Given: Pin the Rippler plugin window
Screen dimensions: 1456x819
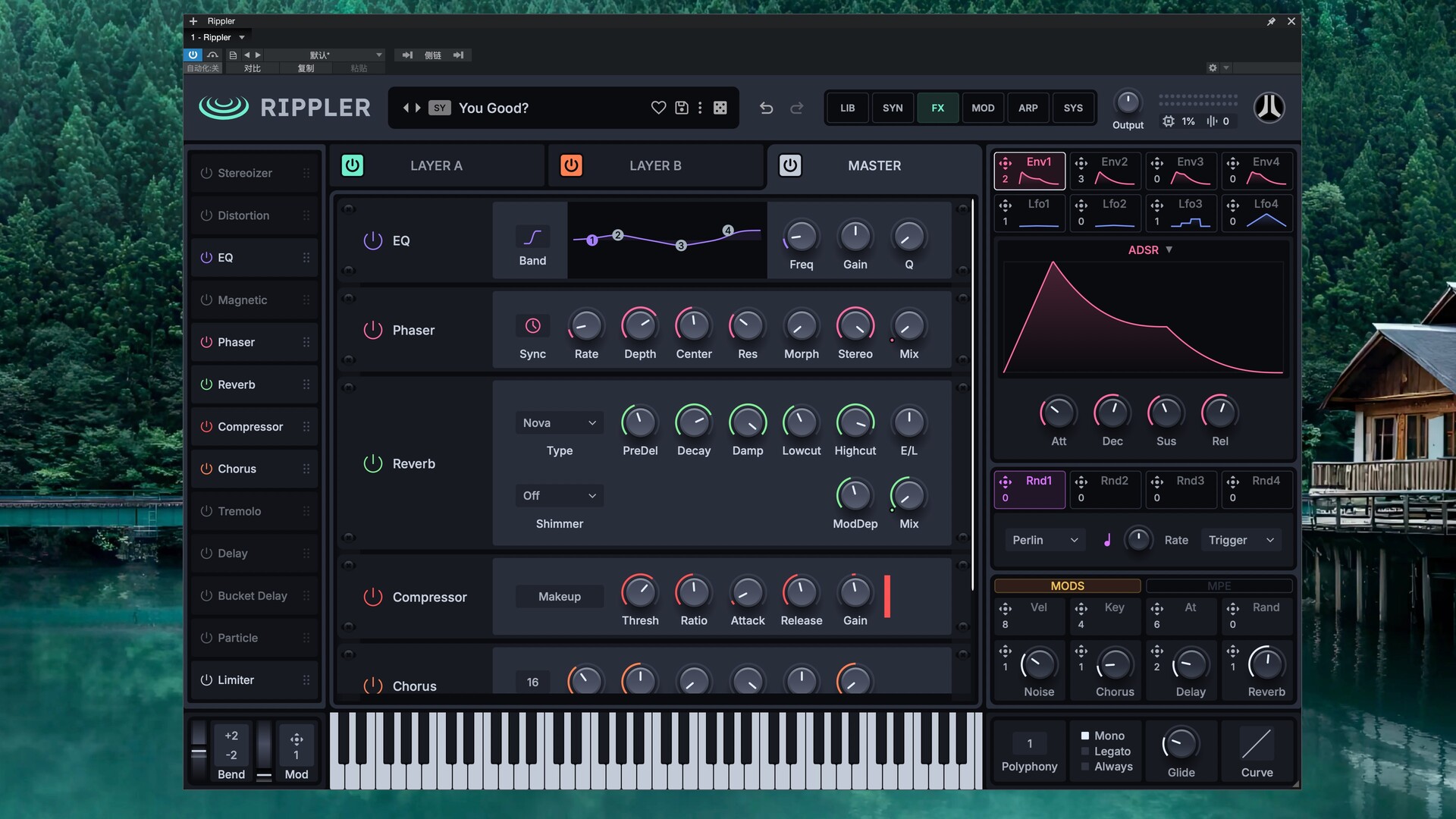Looking at the screenshot, I should click(1271, 21).
